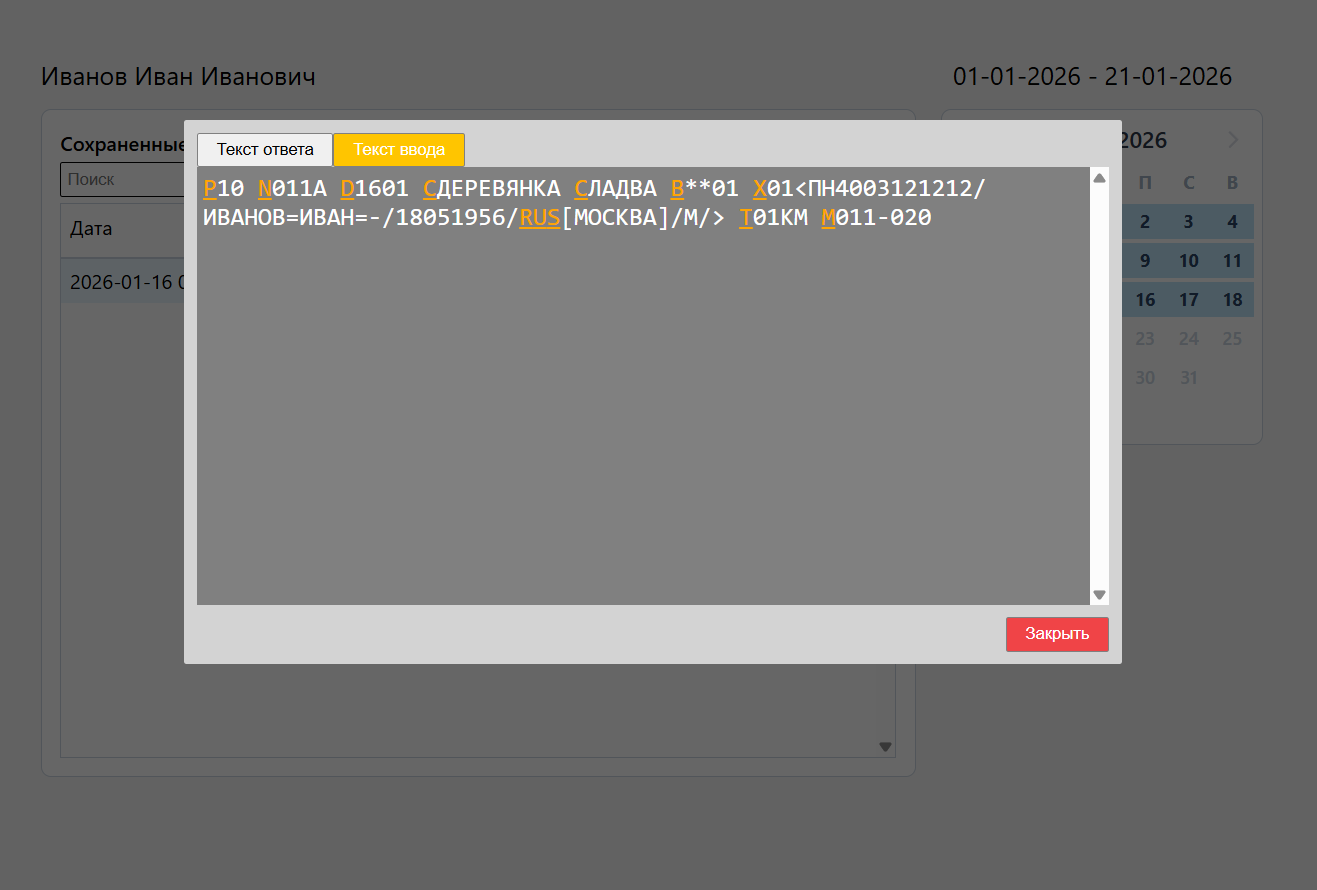This screenshot has height=890, width=1317.
Task: Select the underlined B link before **01
Action: coord(677,189)
